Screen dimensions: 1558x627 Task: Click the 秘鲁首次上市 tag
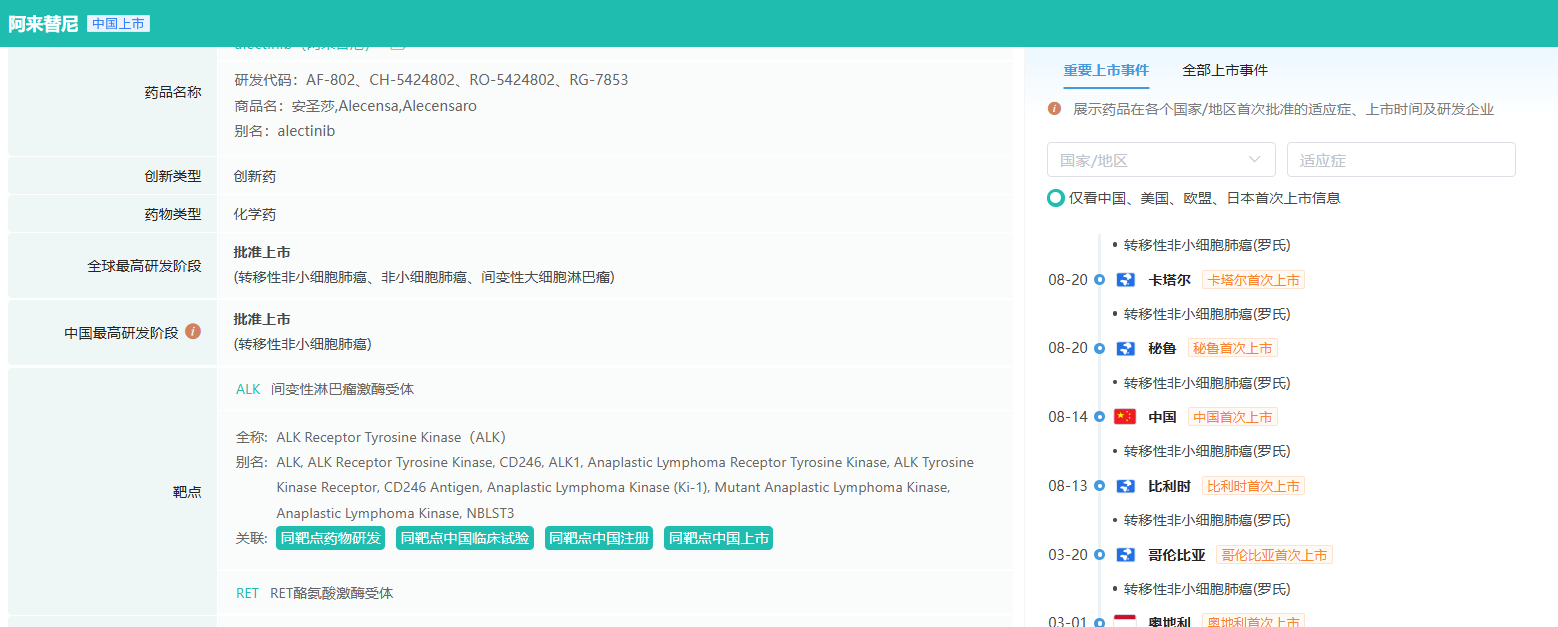[x=1233, y=348]
